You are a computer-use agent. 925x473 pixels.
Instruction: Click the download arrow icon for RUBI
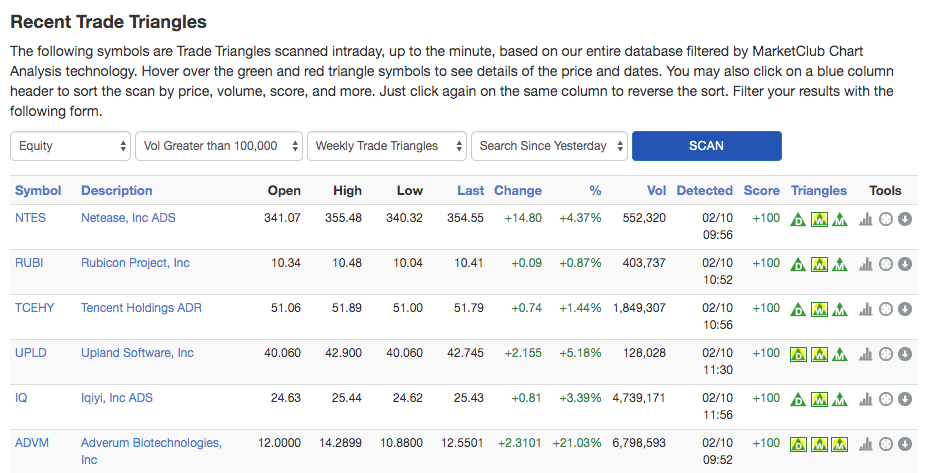click(905, 264)
